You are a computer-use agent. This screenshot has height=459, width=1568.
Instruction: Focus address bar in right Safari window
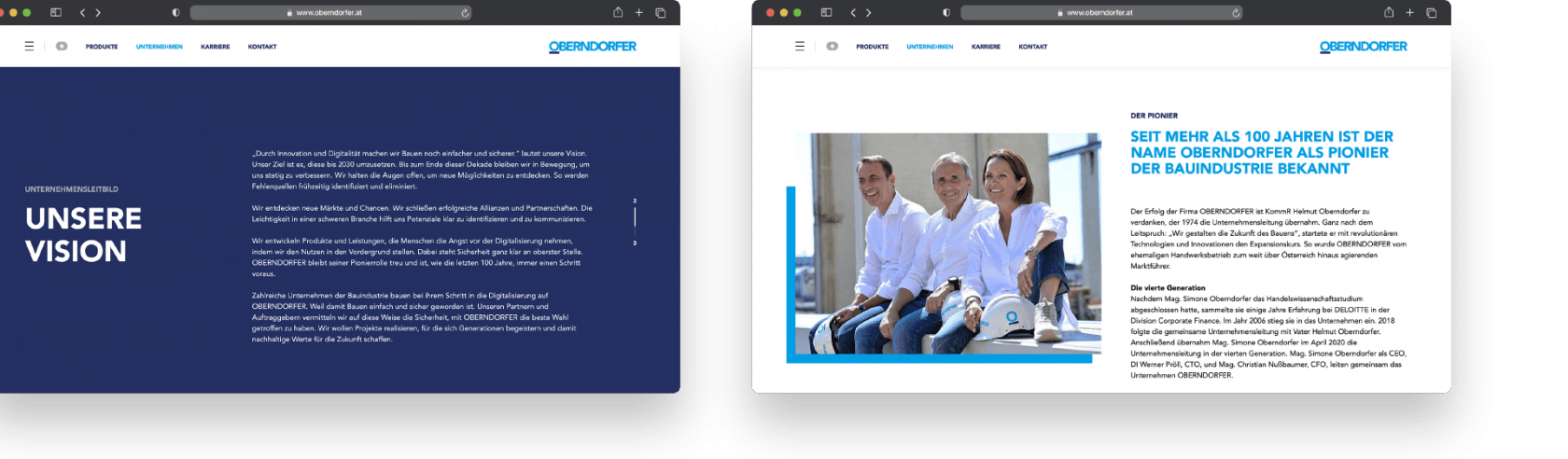click(x=1101, y=12)
